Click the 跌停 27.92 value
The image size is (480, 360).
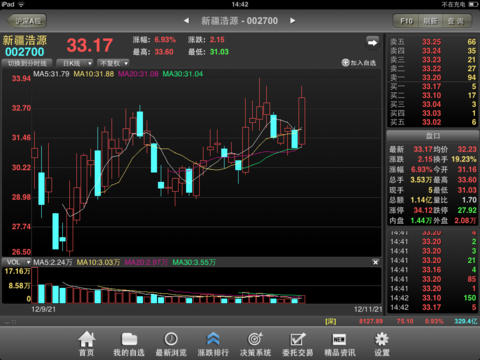click(467, 210)
